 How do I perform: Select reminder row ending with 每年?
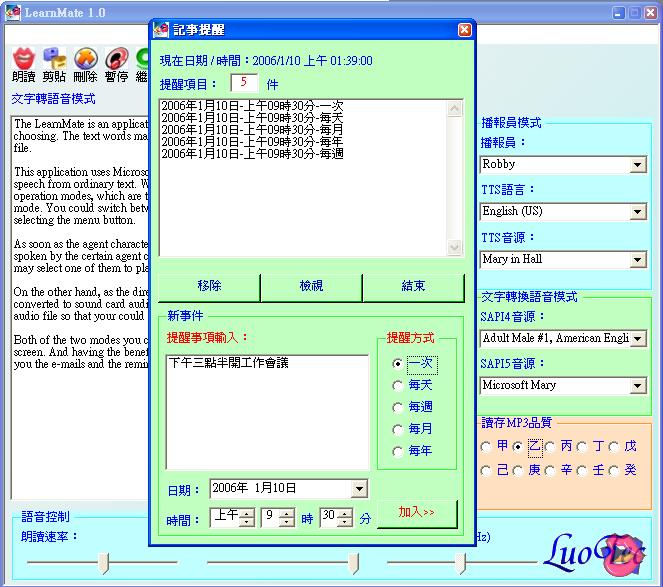tap(252, 141)
